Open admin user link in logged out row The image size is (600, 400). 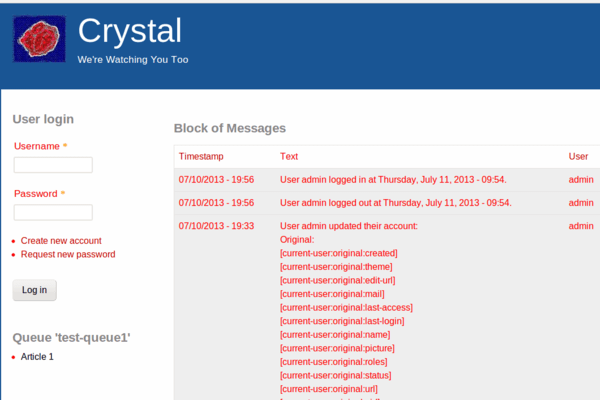581,203
